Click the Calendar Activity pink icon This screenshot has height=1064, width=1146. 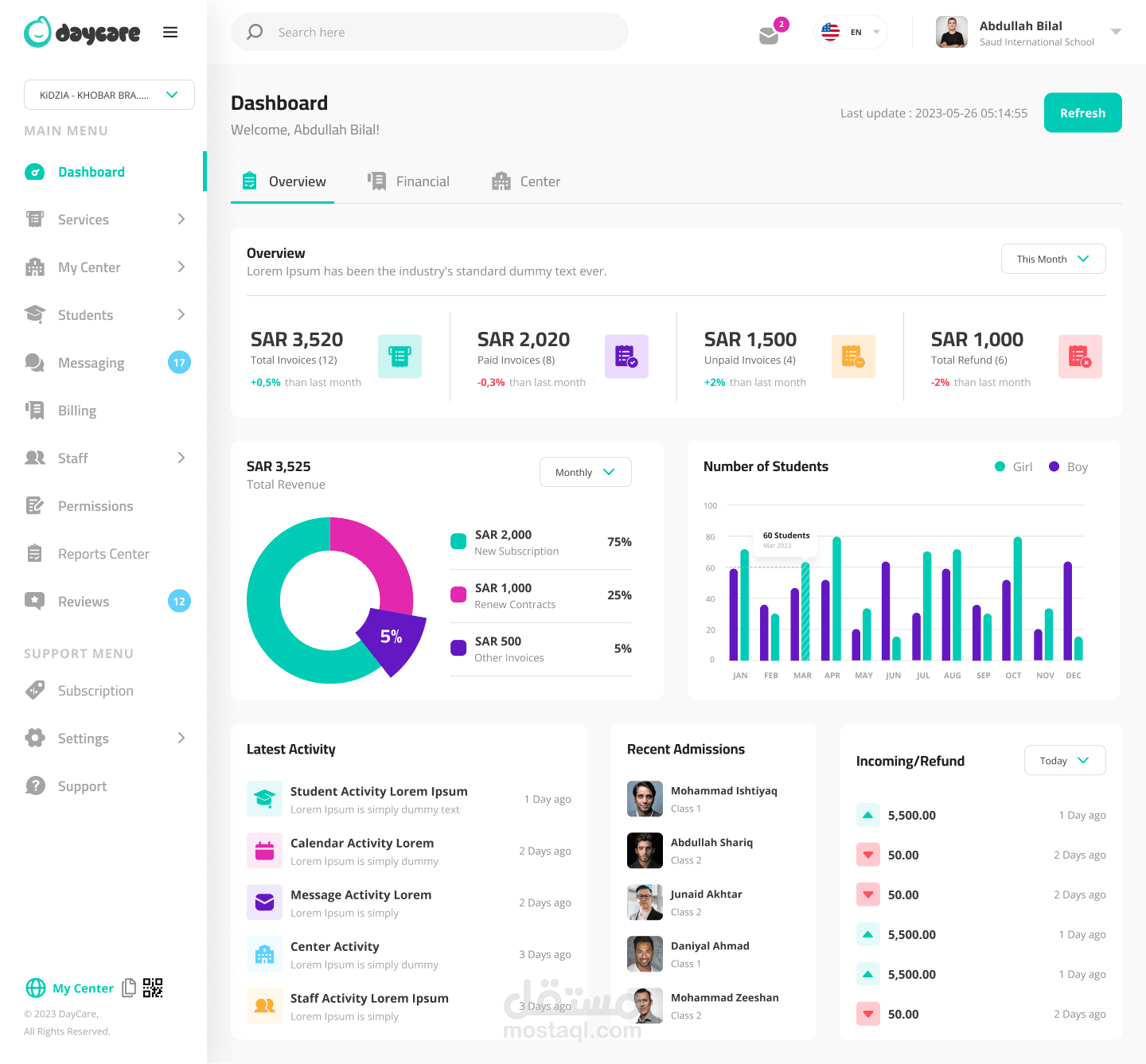pos(264,851)
